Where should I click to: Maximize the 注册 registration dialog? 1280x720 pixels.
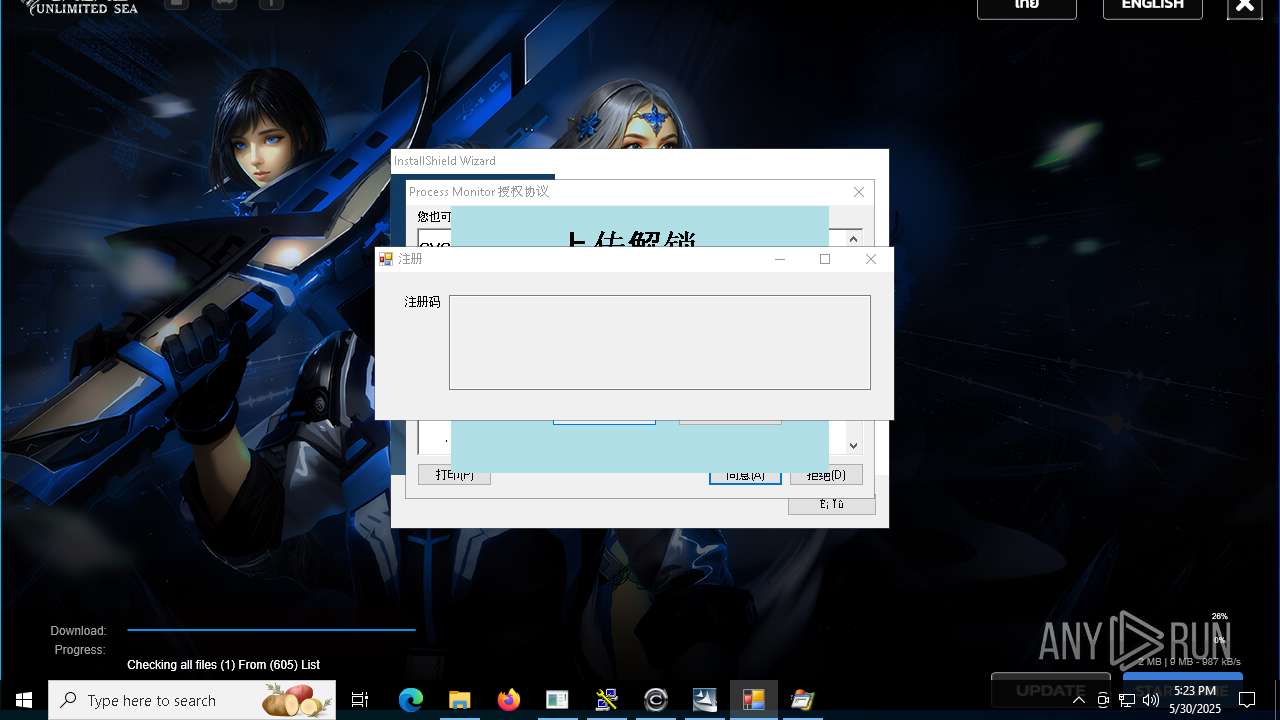(825, 259)
